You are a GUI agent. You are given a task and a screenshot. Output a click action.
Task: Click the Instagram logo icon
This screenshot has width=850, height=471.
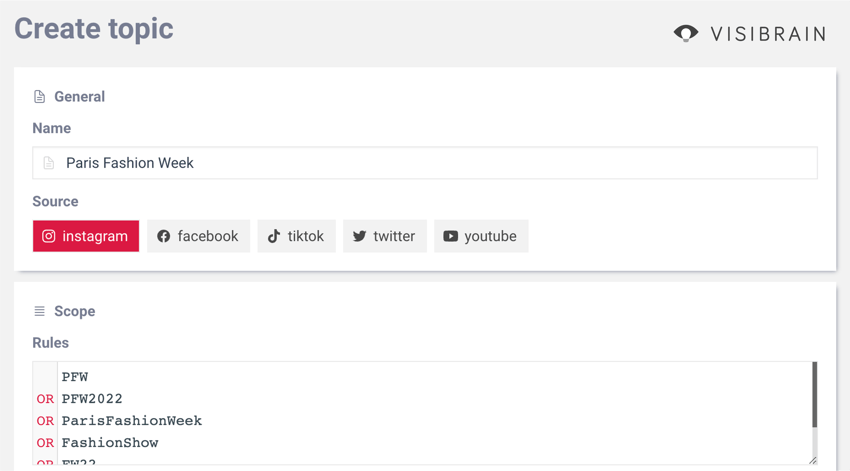click(49, 236)
